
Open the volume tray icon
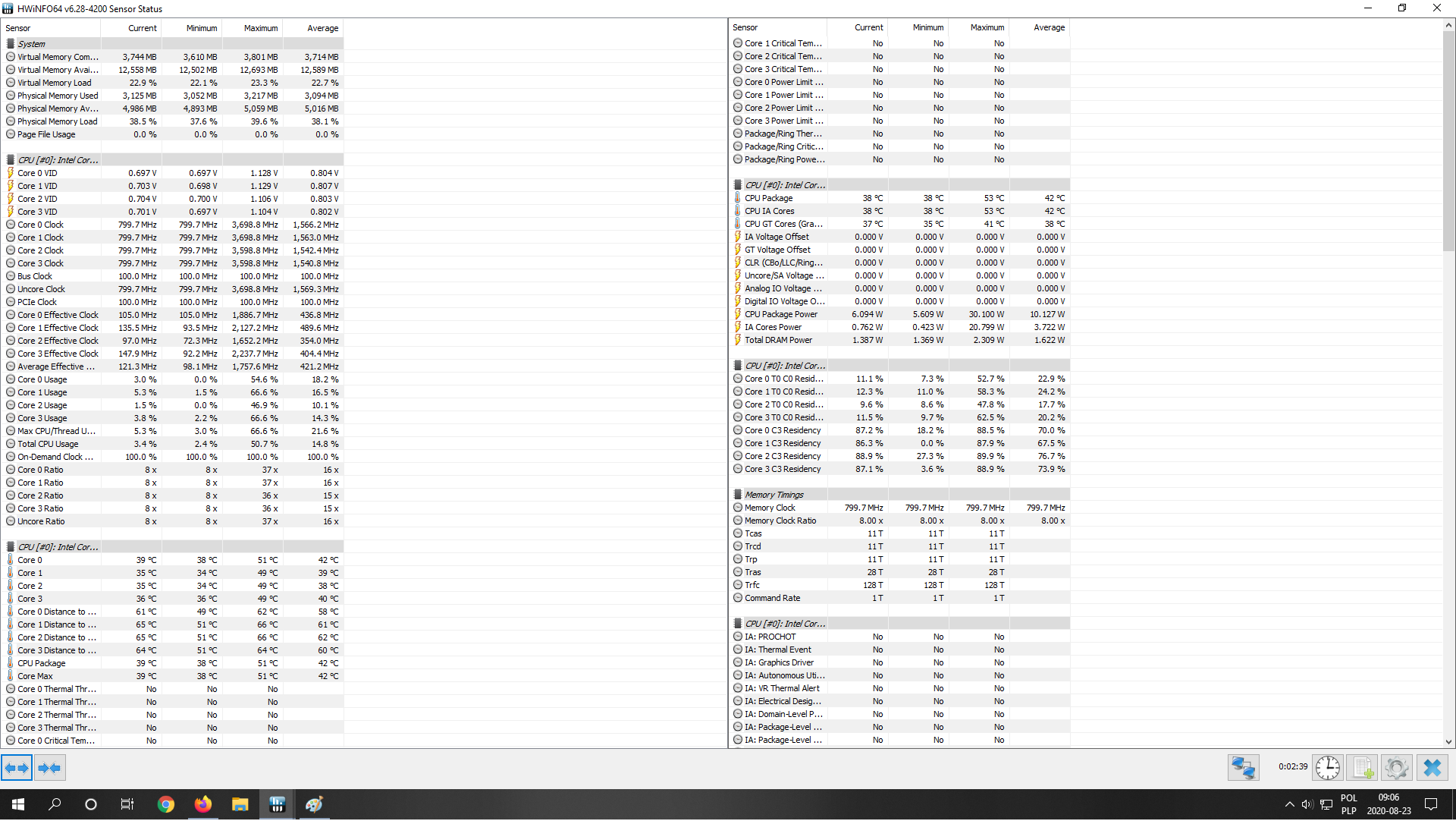pos(1307,805)
